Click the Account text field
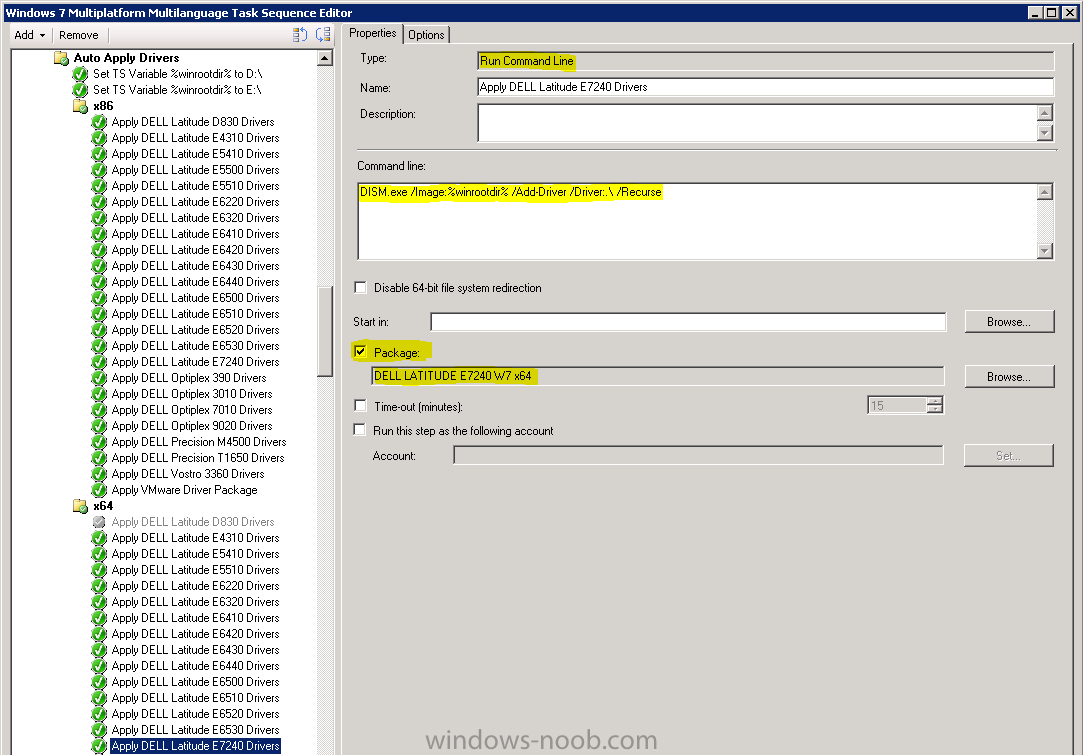The height and width of the screenshot is (755, 1083). tap(698, 455)
